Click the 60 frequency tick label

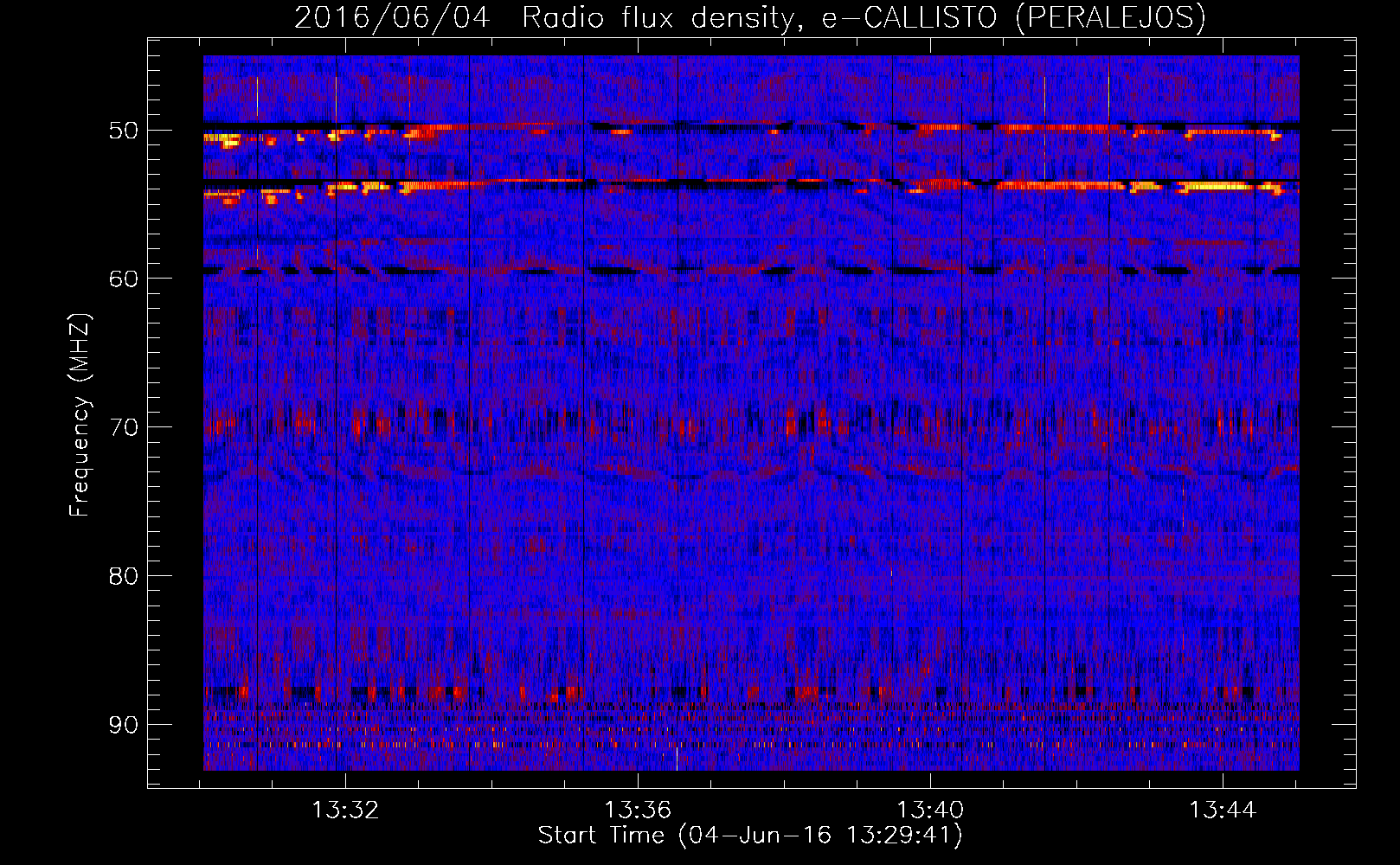click(x=124, y=279)
